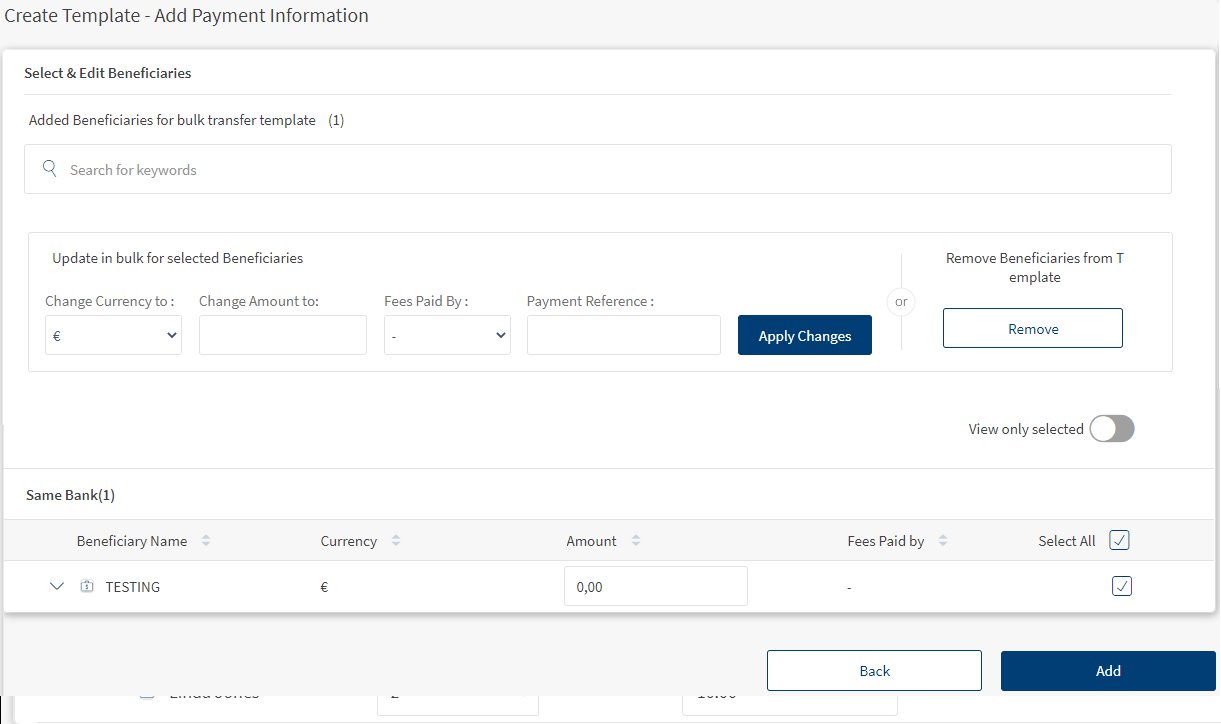The height and width of the screenshot is (724, 1221).
Task: Click sort arrows next to Currency header
Action: [x=396, y=541]
